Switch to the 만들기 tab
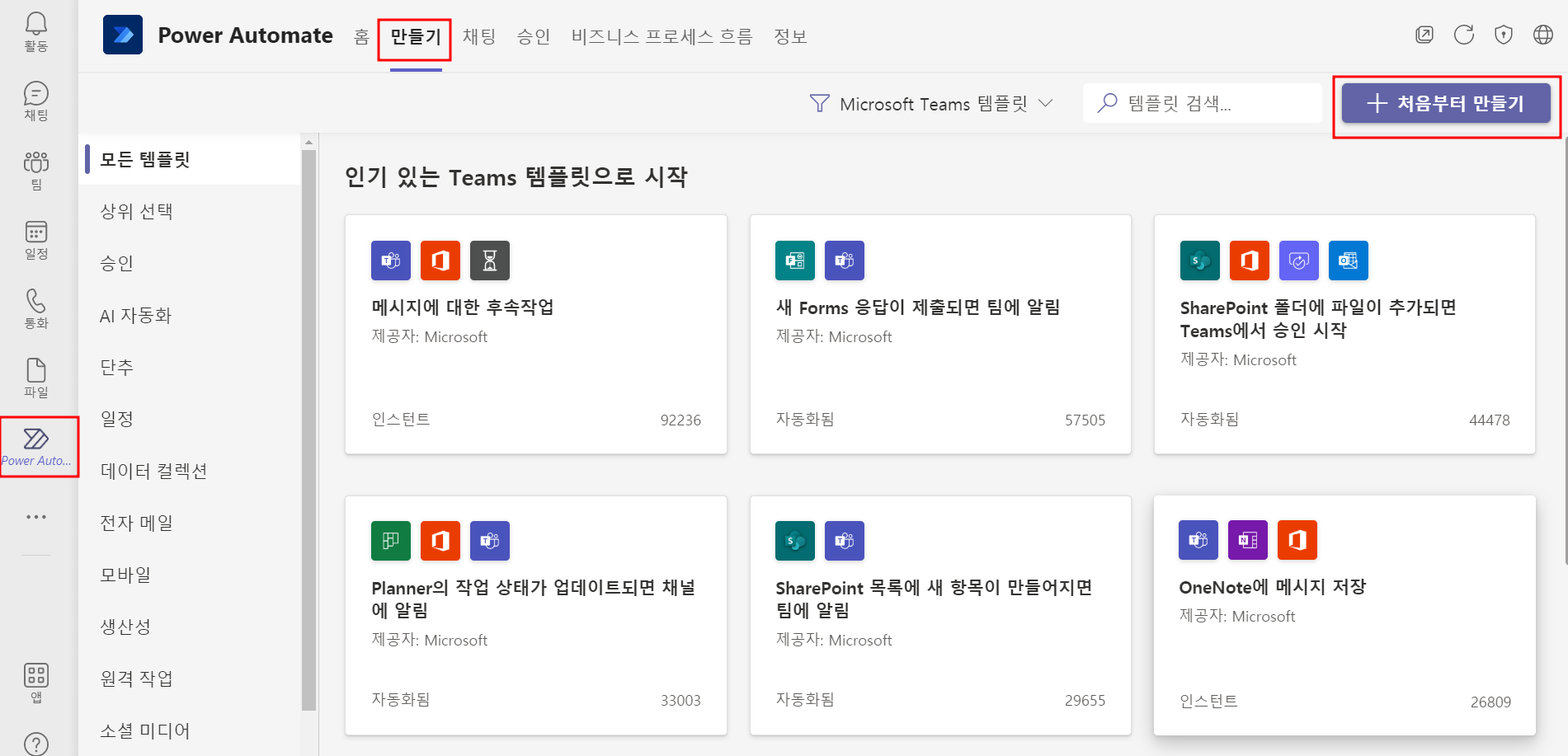Screen dimensions: 1568x756 (x=416, y=36)
